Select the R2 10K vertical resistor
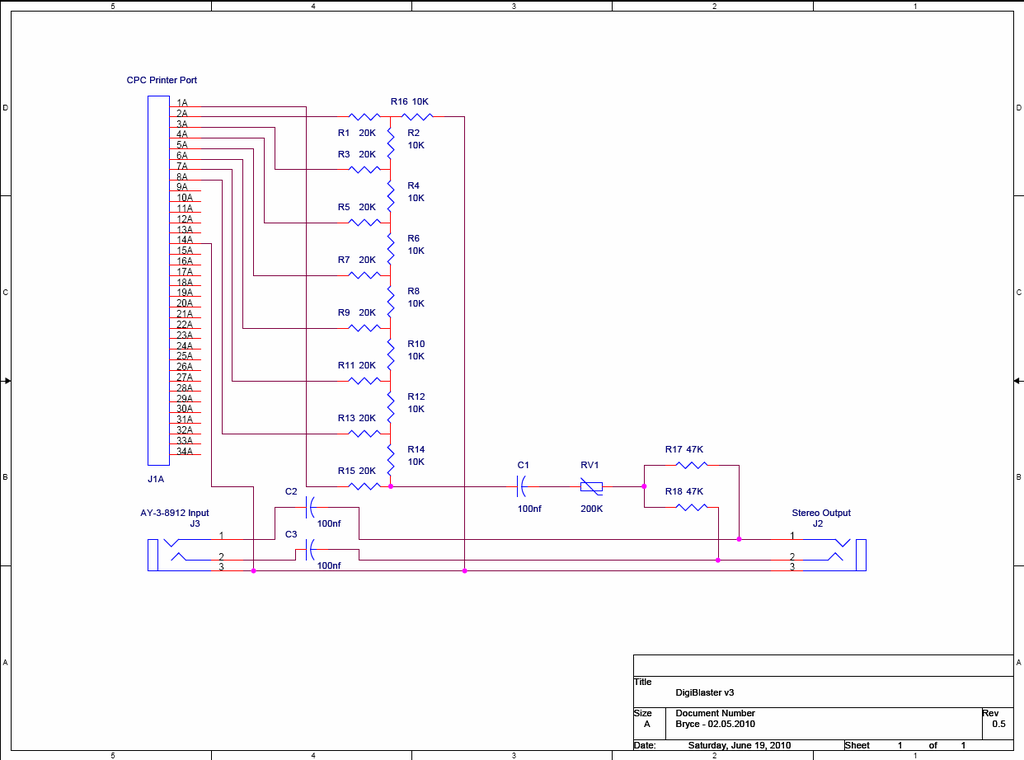 (x=391, y=143)
